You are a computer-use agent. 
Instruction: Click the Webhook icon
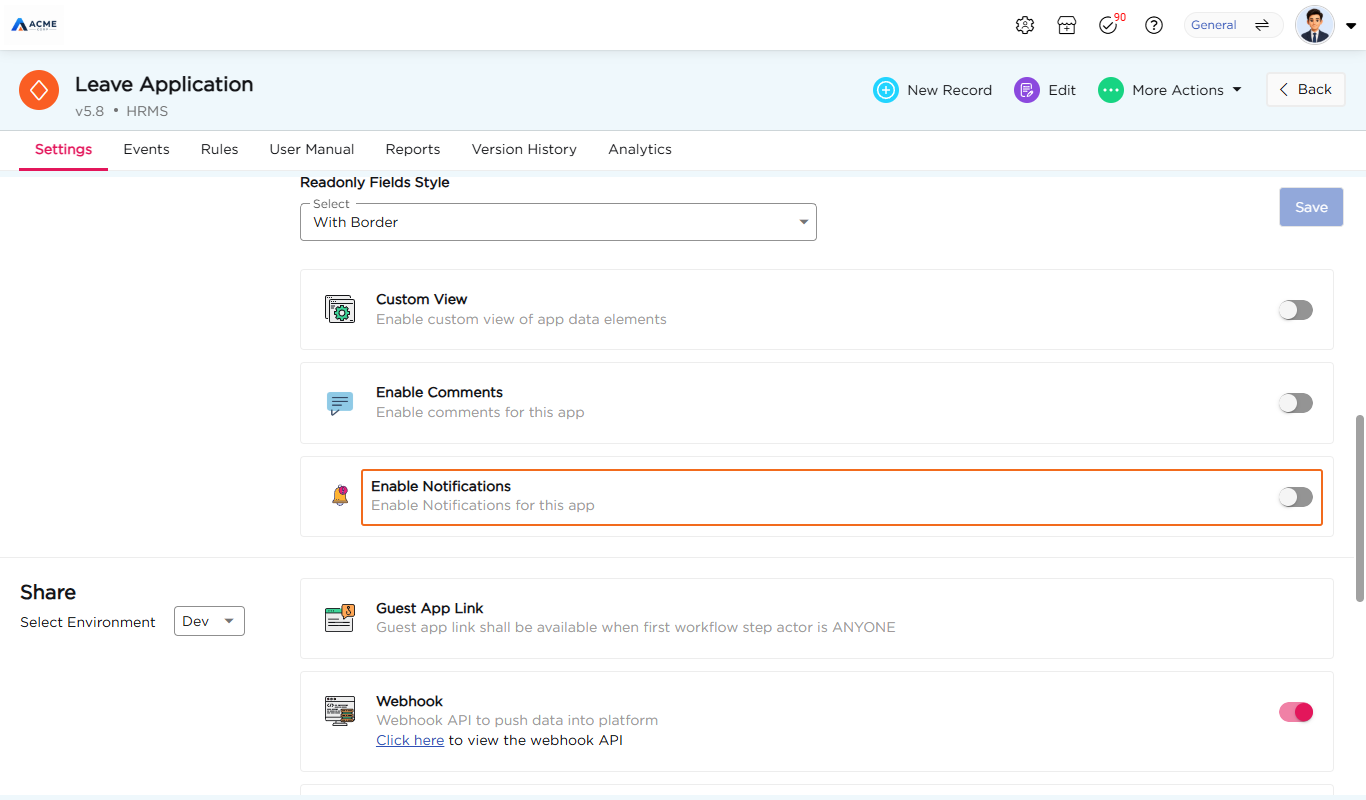340,711
